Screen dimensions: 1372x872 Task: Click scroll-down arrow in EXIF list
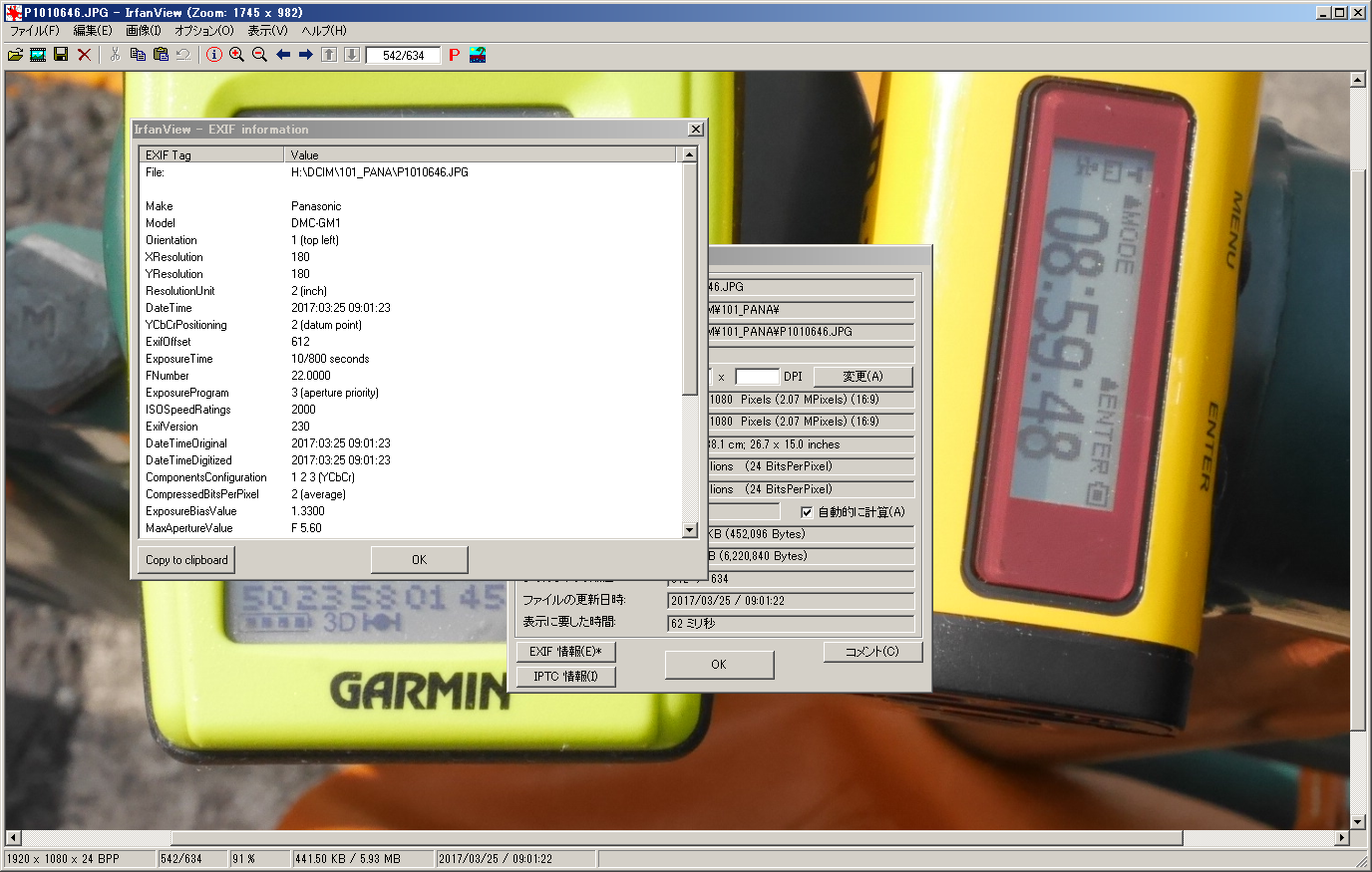pyautogui.click(x=689, y=530)
